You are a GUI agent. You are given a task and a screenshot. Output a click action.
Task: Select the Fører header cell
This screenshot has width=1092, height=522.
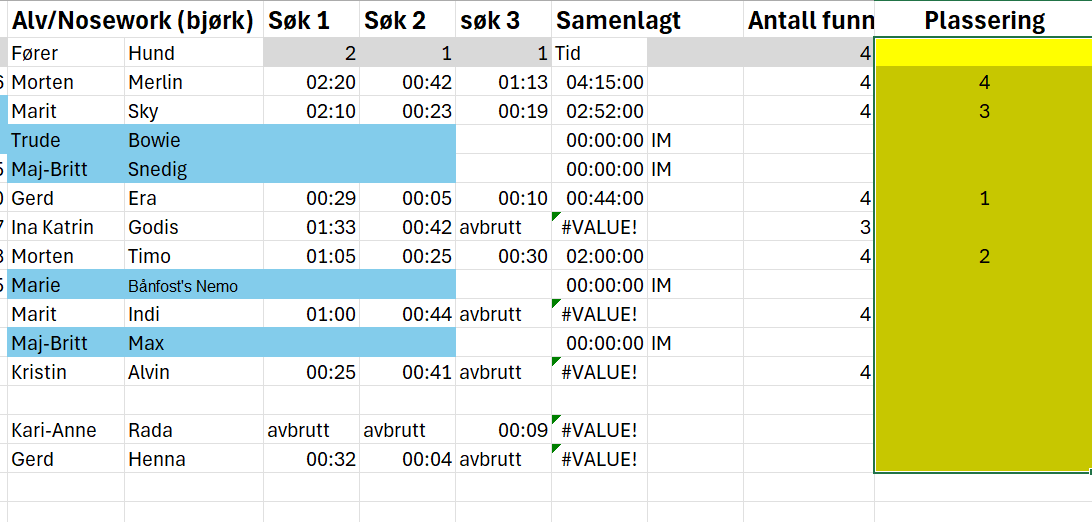[x=65, y=53]
